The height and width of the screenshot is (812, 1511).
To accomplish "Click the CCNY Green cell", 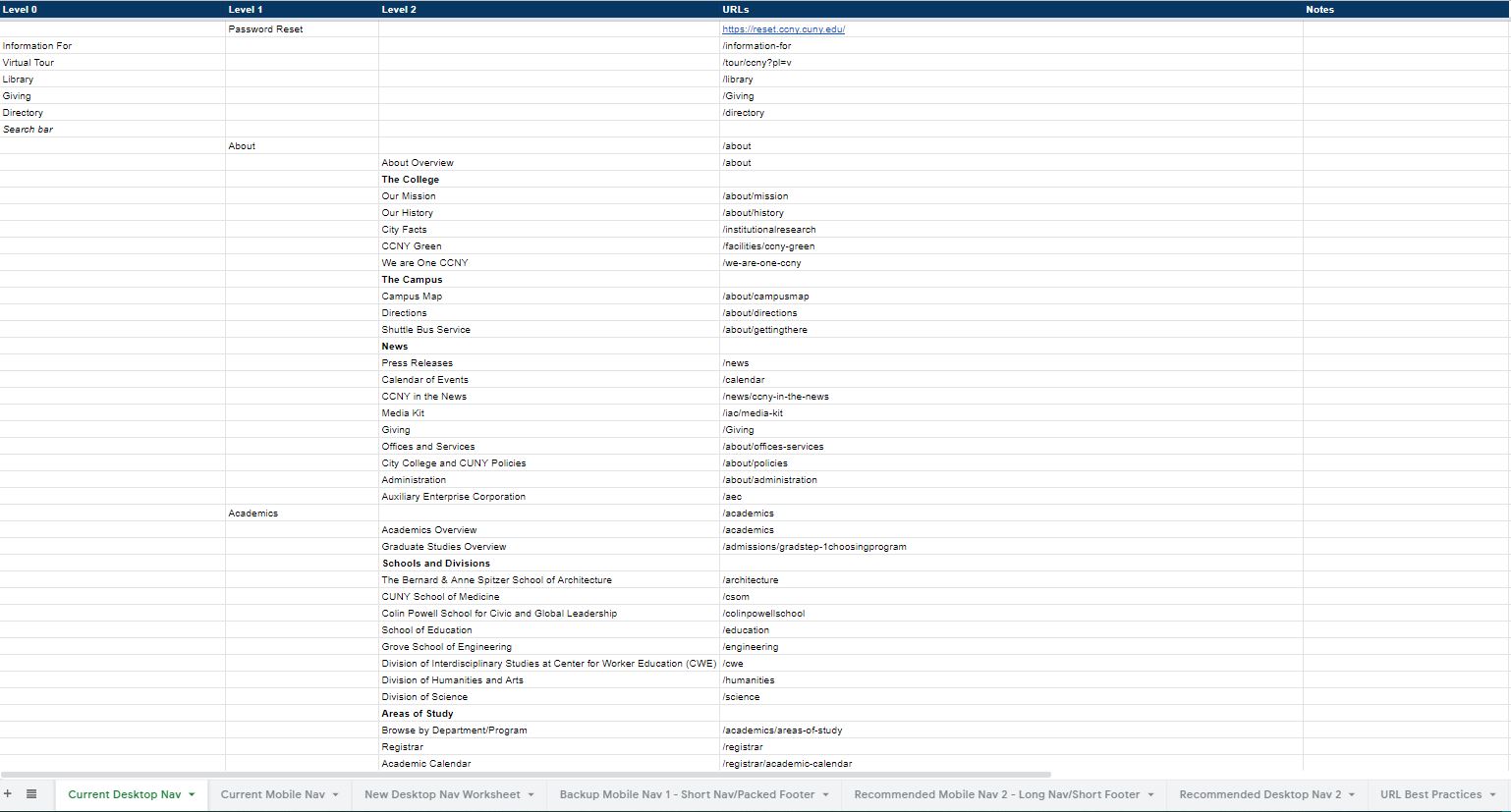I will (549, 246).
